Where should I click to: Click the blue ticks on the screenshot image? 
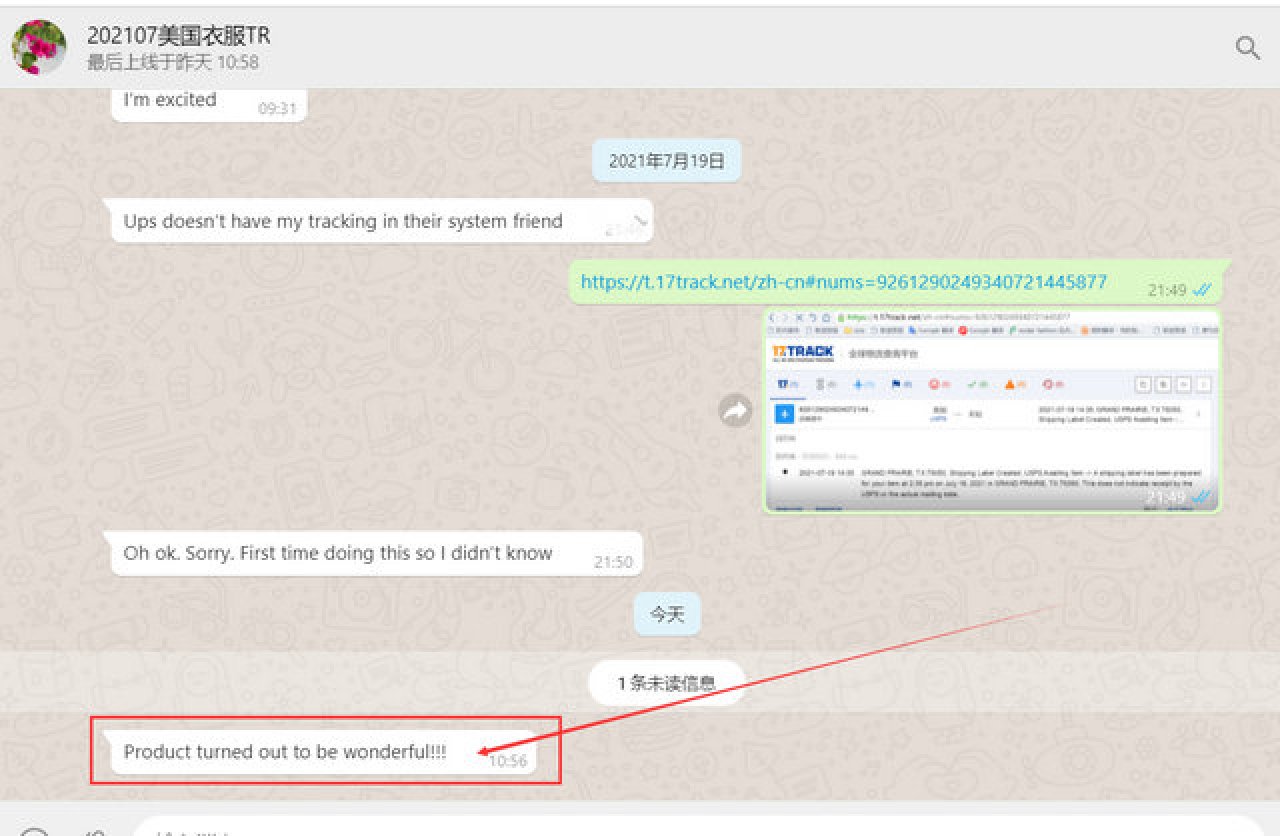point(1202,497)
